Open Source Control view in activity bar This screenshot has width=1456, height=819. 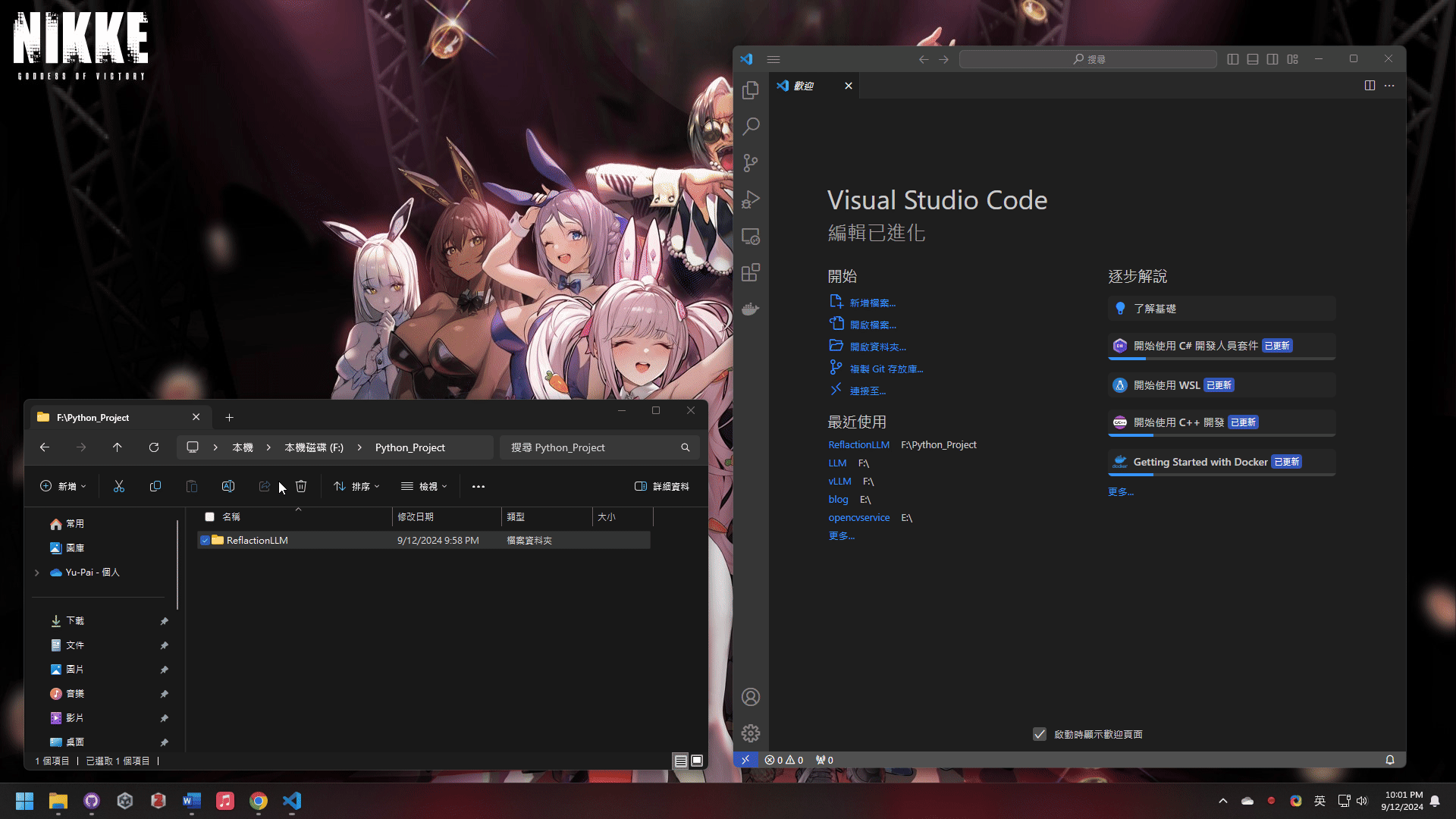(751, 163)
